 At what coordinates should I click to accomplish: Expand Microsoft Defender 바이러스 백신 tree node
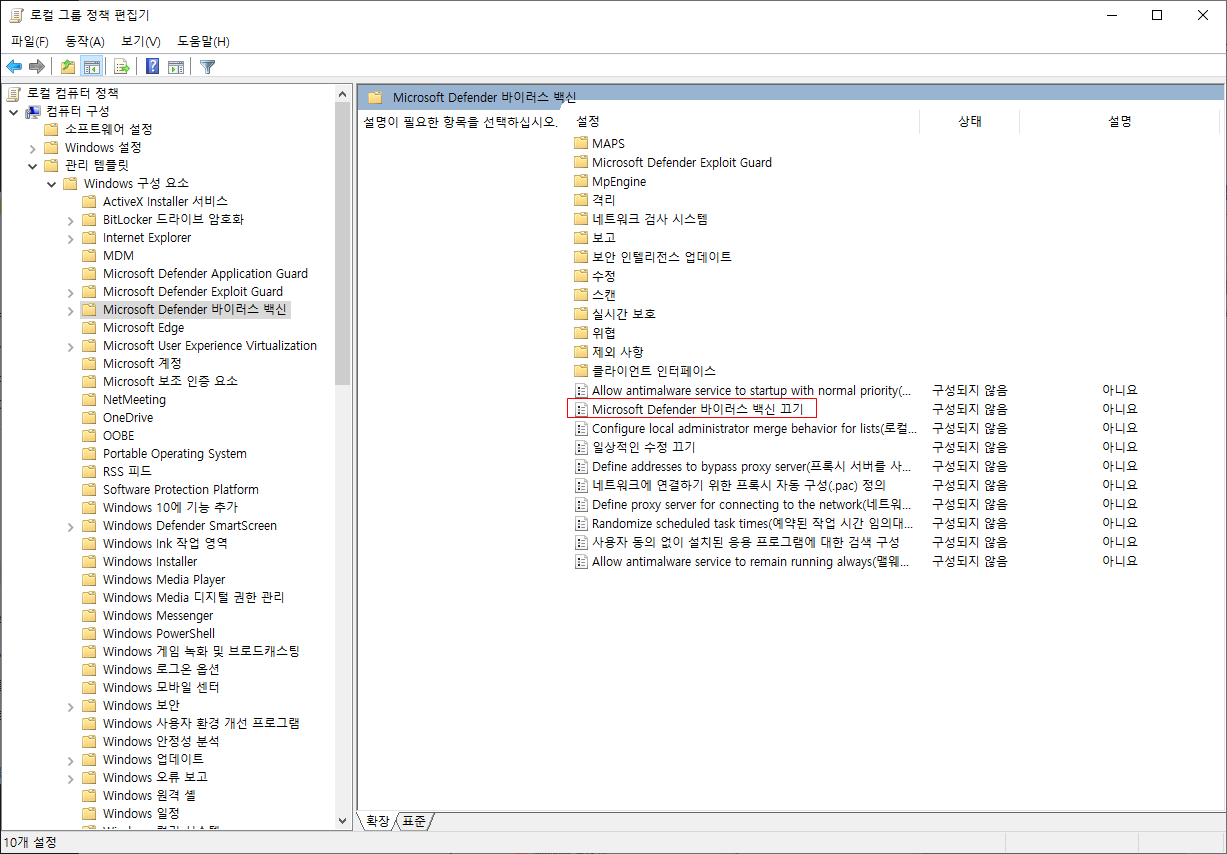[x=70, y=309]
